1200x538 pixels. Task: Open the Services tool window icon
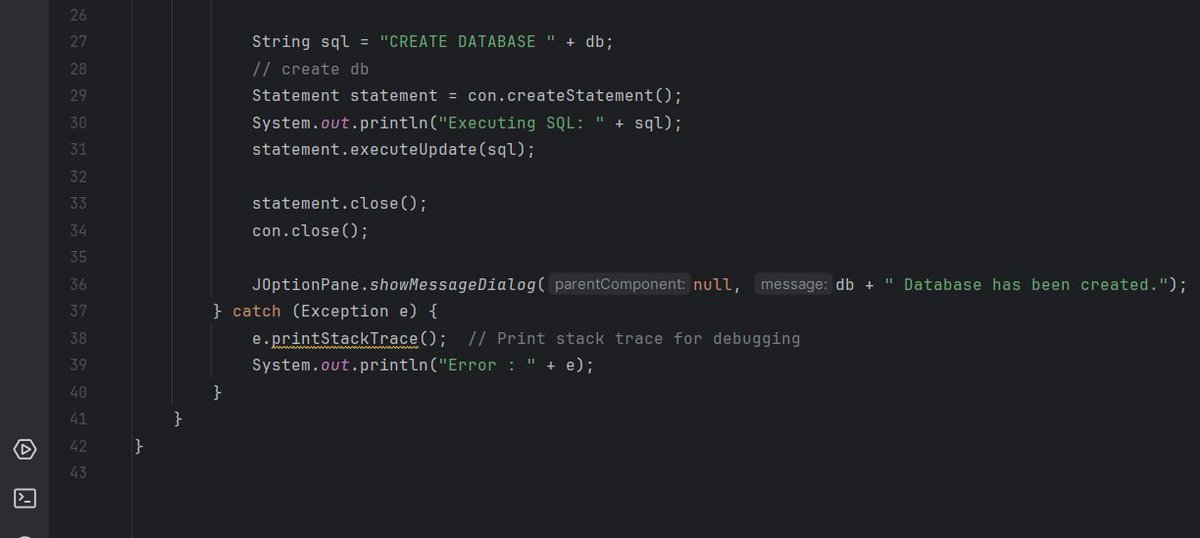coord(25,449)
